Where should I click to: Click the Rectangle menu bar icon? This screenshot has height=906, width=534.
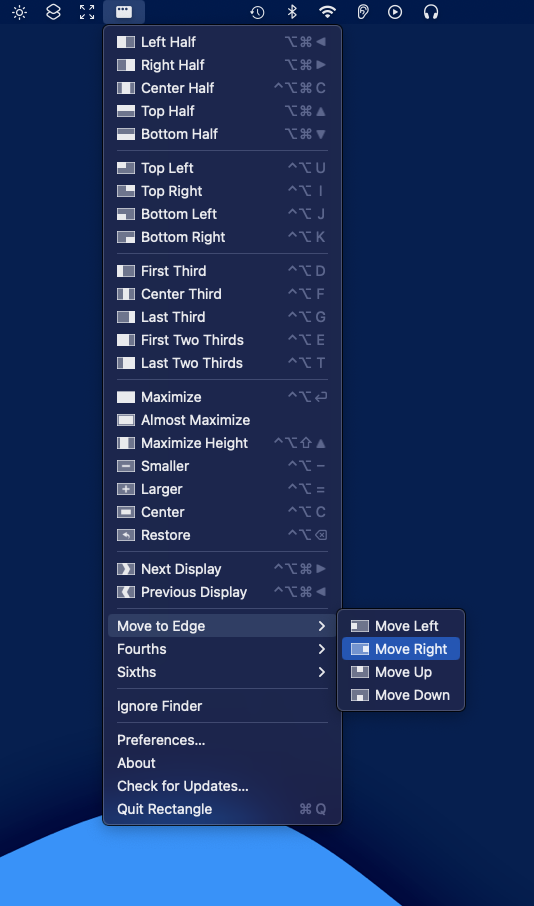coord(124,12)
